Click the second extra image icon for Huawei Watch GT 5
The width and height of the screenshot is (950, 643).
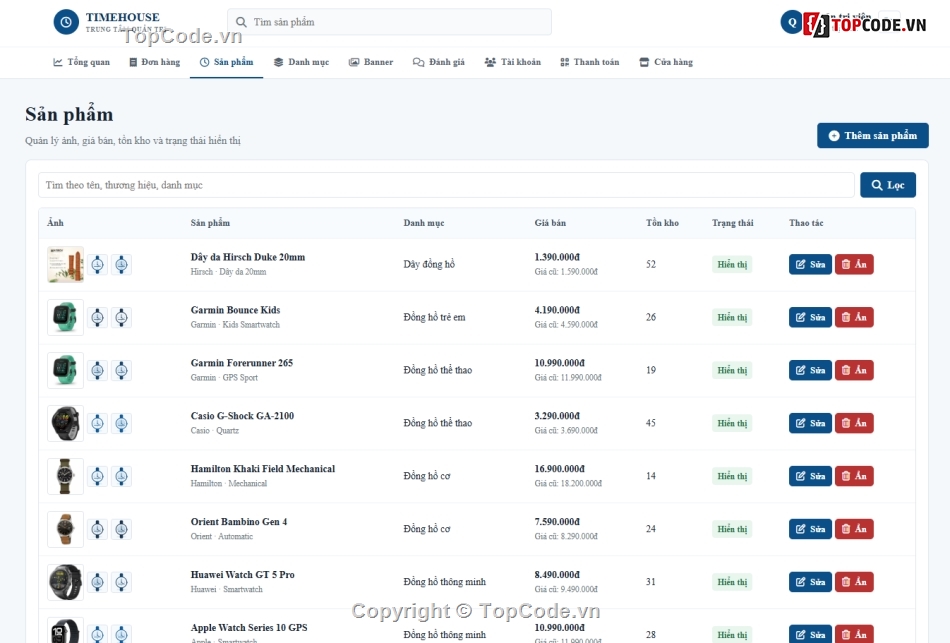pyautogui.click(x=121, y=582)
